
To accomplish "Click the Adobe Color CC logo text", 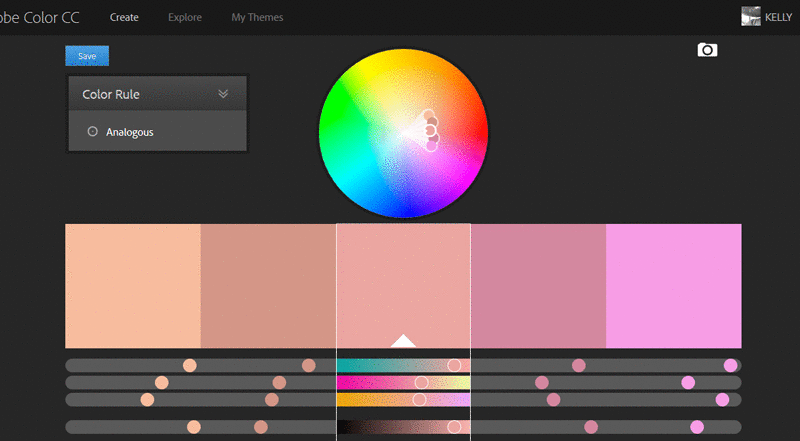I will point(40,17).
